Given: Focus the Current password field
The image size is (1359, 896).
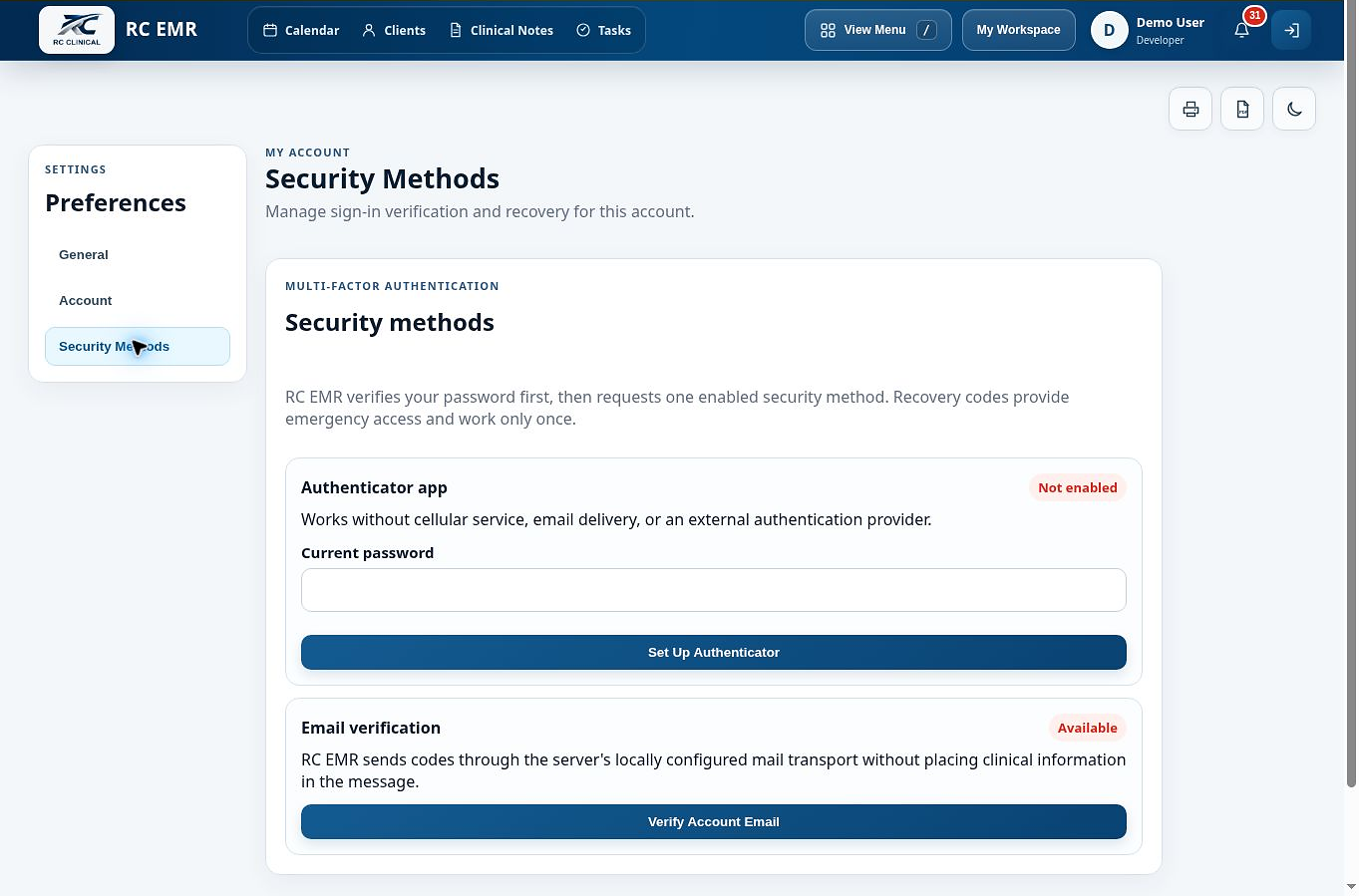Looking at the screenshot, I should 714,590.
